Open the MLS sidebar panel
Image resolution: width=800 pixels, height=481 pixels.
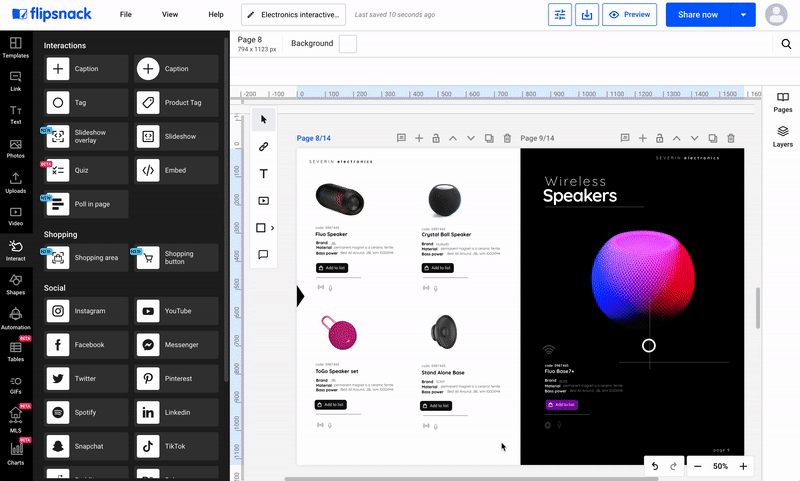16,420
